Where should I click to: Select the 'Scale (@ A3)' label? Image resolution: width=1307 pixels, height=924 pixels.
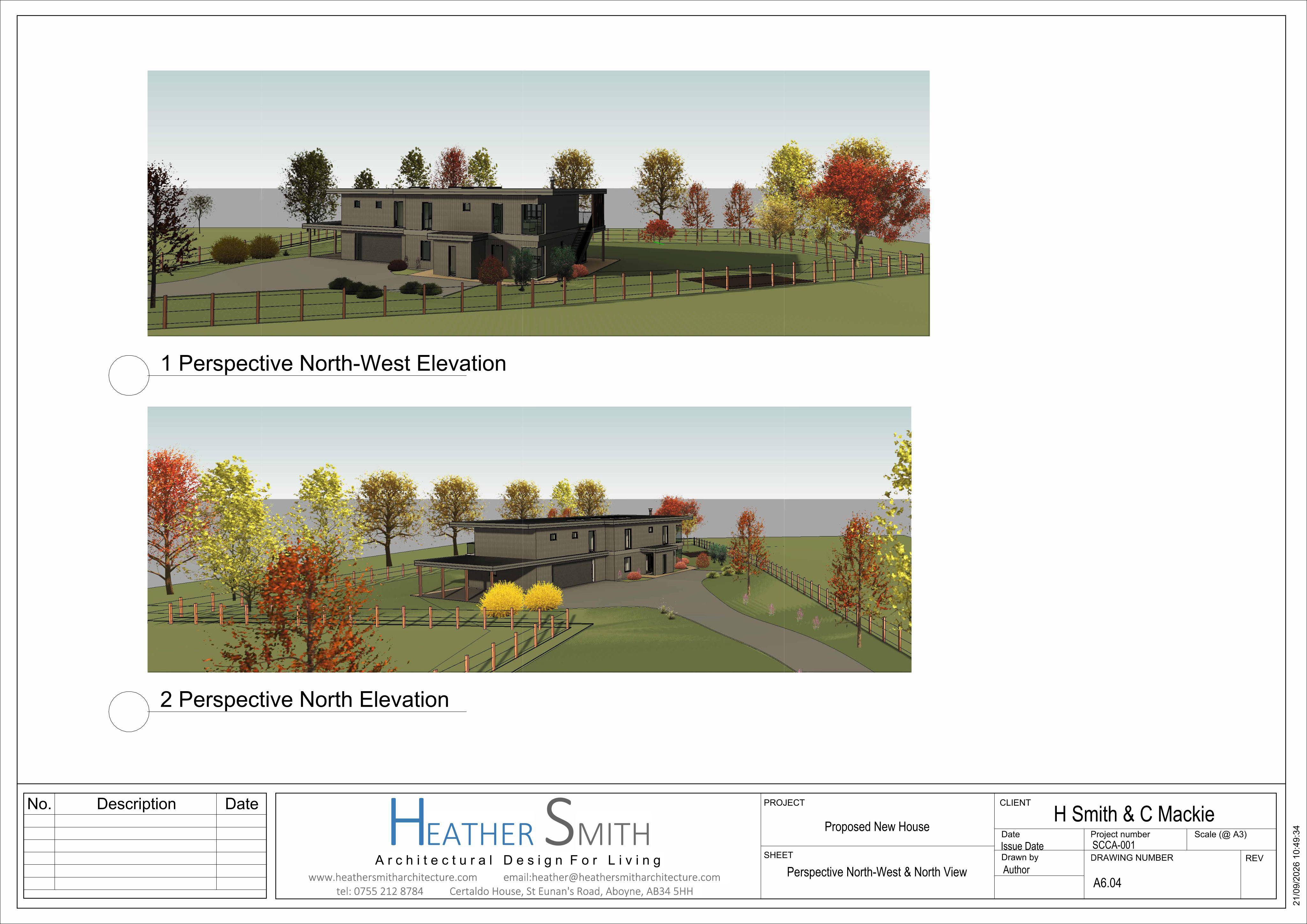tap(1221, 834)
